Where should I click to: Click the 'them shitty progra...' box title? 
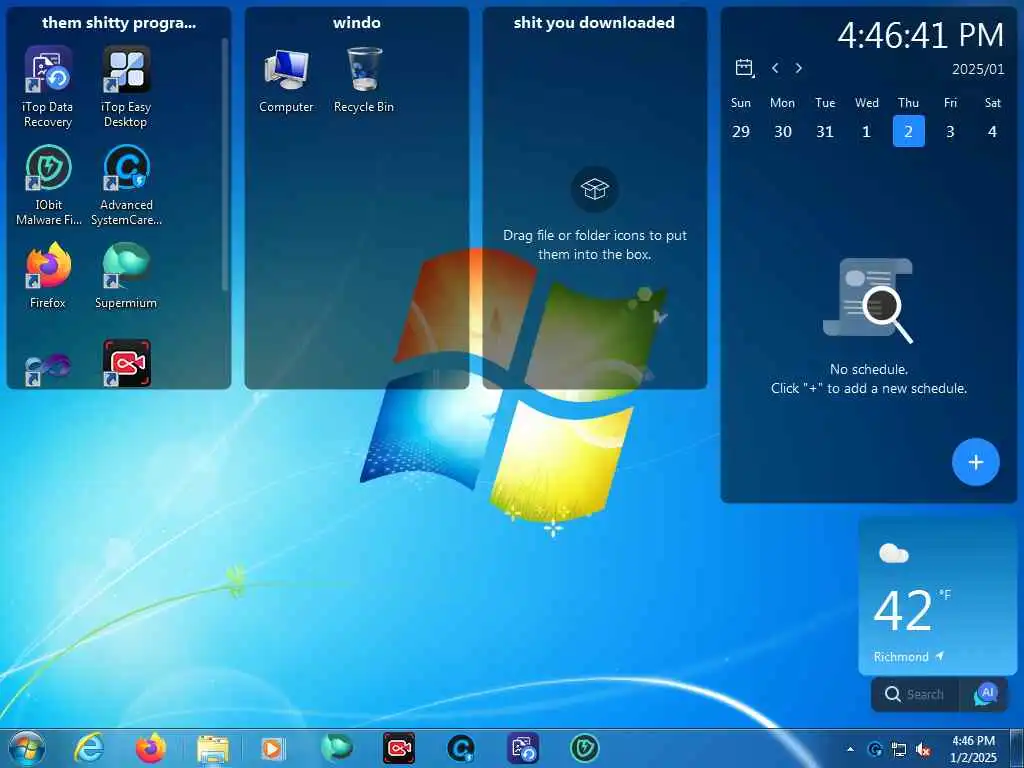[119, 23]
